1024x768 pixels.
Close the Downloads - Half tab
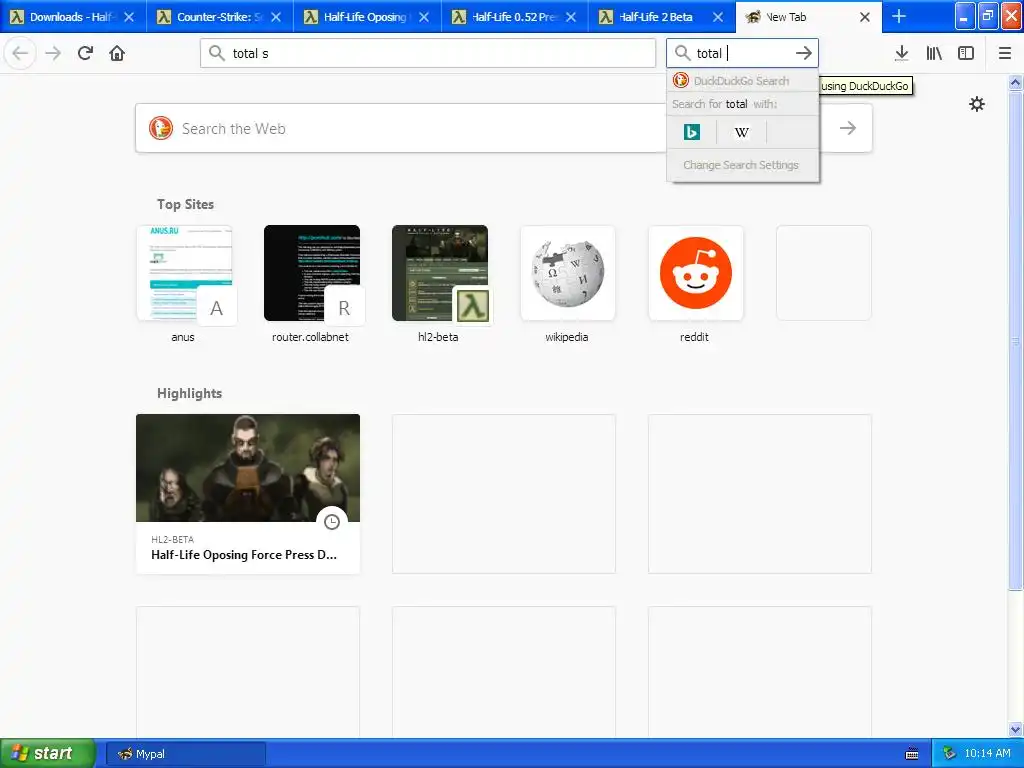pyautogui.click(x=129, y=17)
